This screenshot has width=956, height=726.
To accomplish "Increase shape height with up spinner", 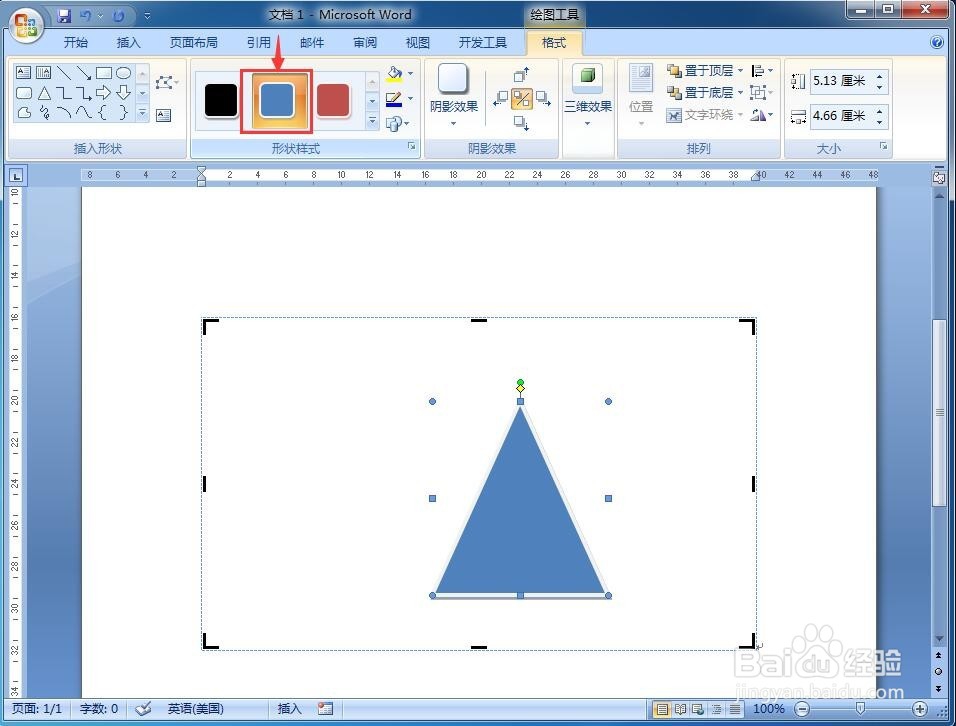I will click(880, 76).
